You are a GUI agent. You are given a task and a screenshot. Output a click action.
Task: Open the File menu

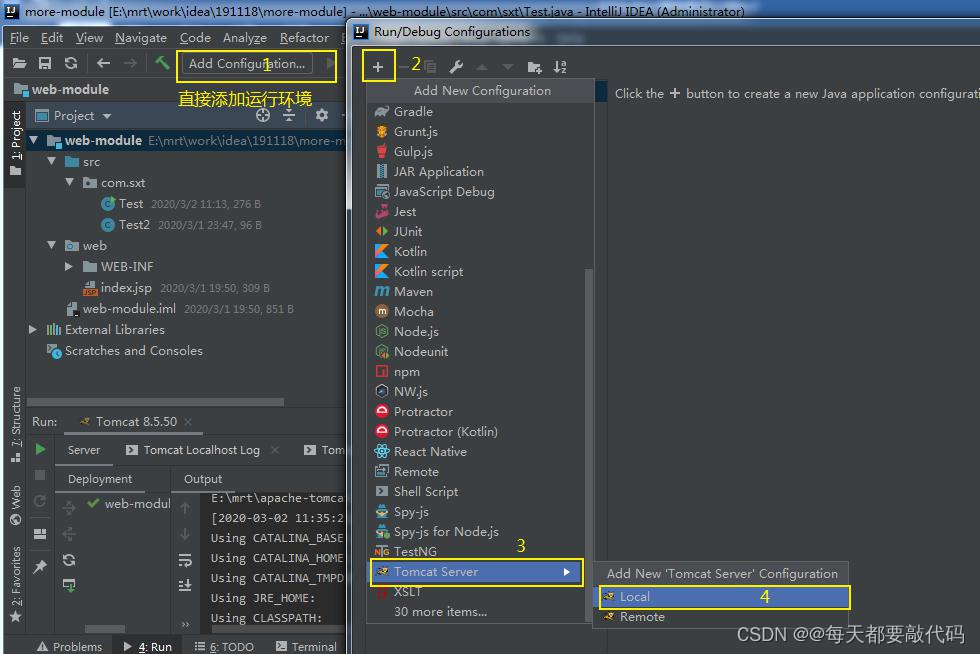point(19,38)
